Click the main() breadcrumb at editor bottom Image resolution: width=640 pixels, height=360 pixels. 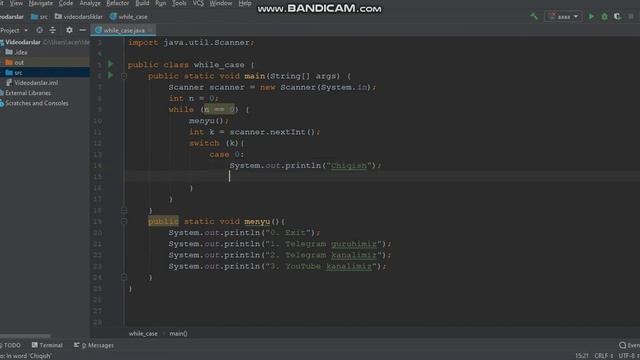click(x=178, y=333)
